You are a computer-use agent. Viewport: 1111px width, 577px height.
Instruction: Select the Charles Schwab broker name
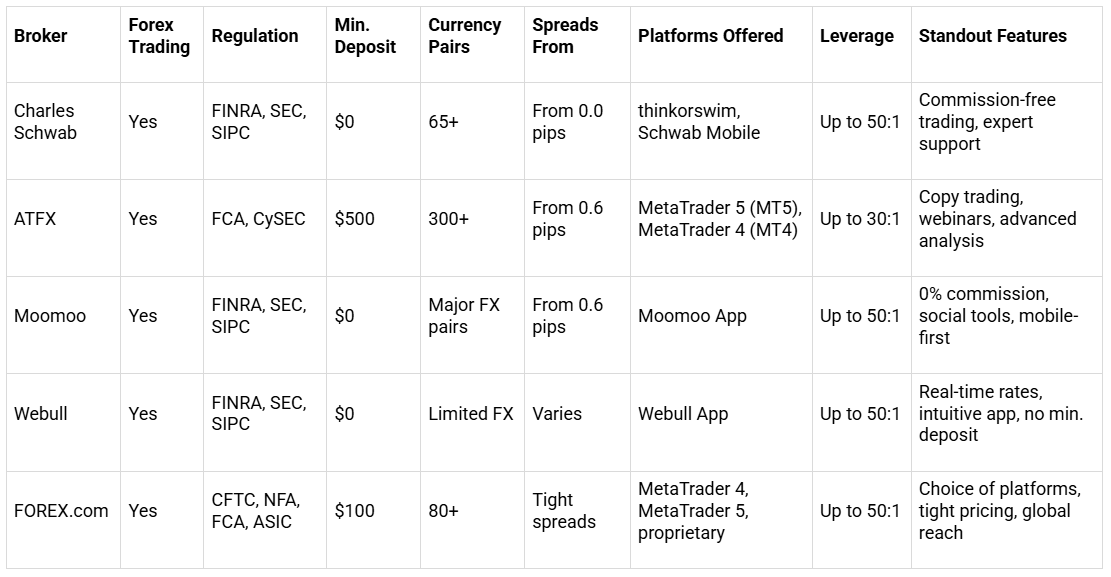click(x=44, y=122)
